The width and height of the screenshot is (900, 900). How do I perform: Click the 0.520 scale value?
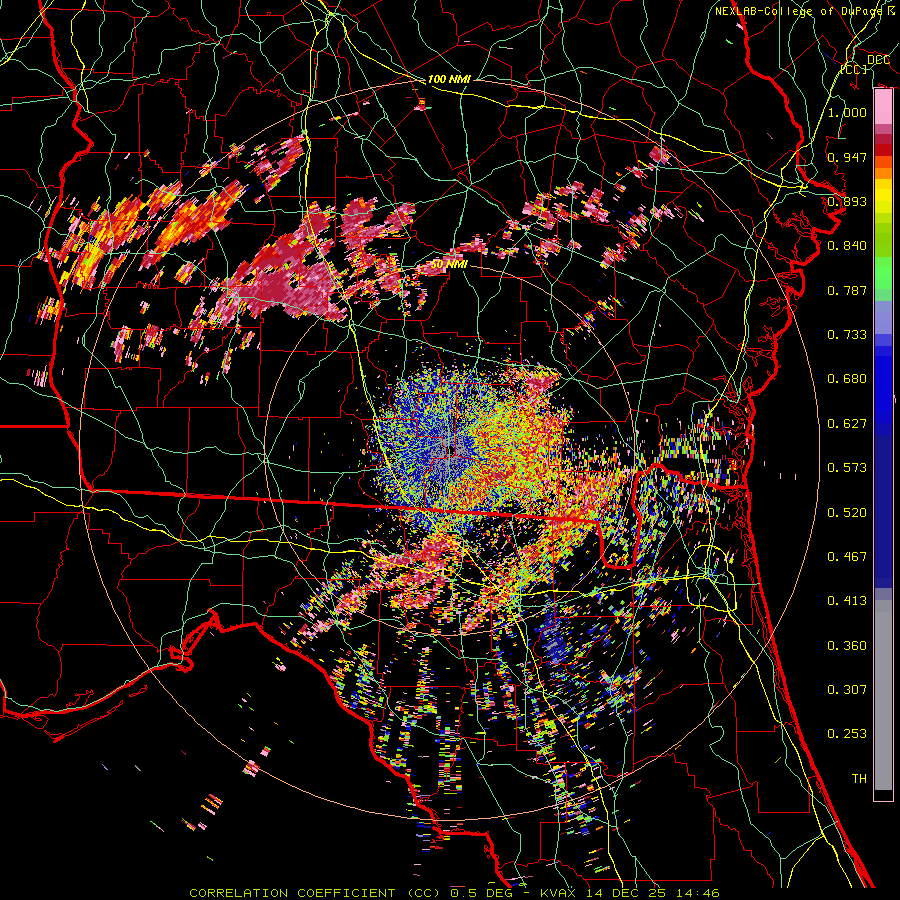847,513
